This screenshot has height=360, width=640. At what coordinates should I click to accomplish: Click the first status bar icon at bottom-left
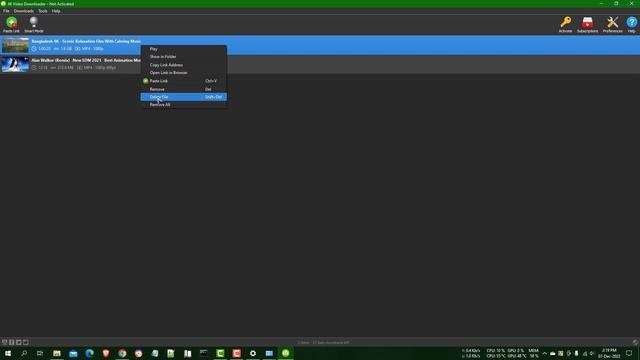click(4, 342)
